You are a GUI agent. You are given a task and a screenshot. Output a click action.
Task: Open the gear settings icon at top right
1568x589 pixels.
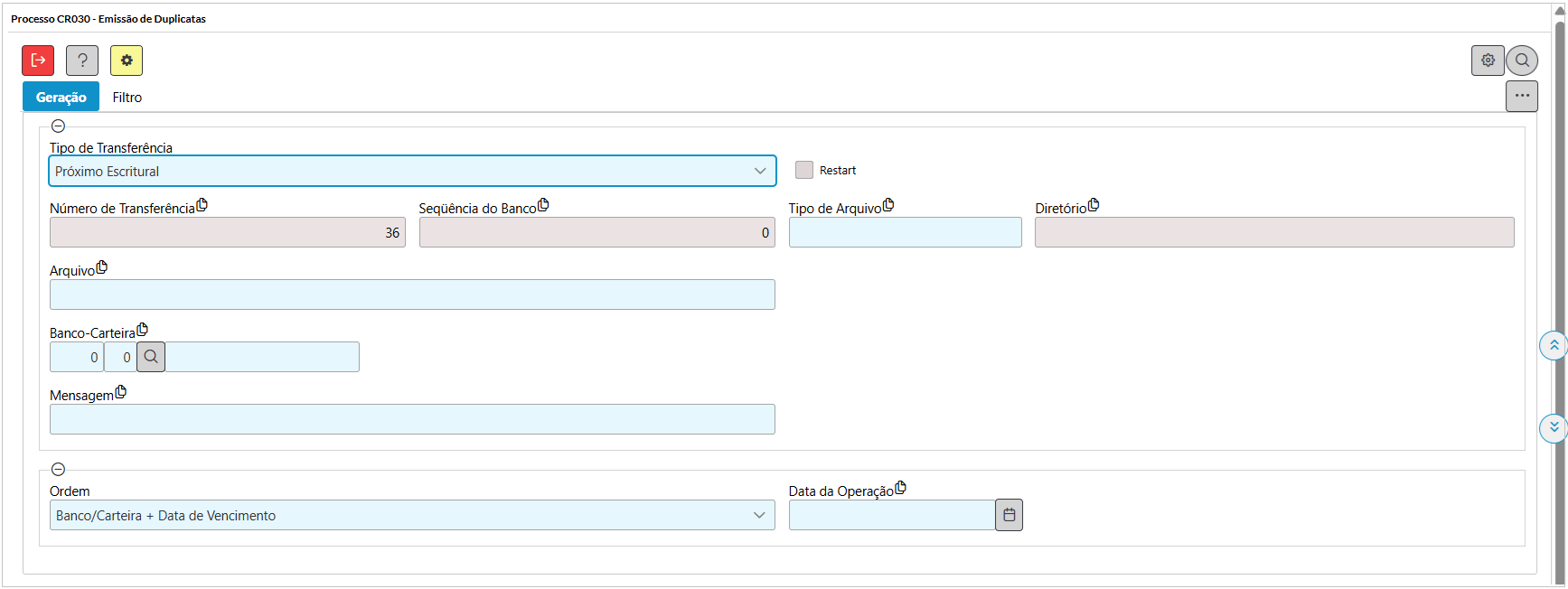coord(1488,61)
